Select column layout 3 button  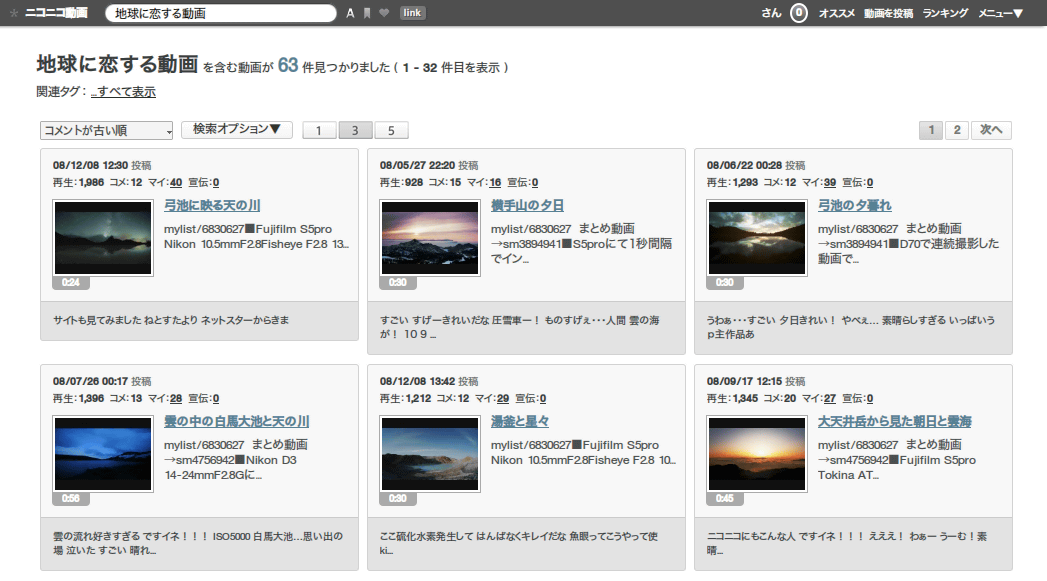[355, 130]
